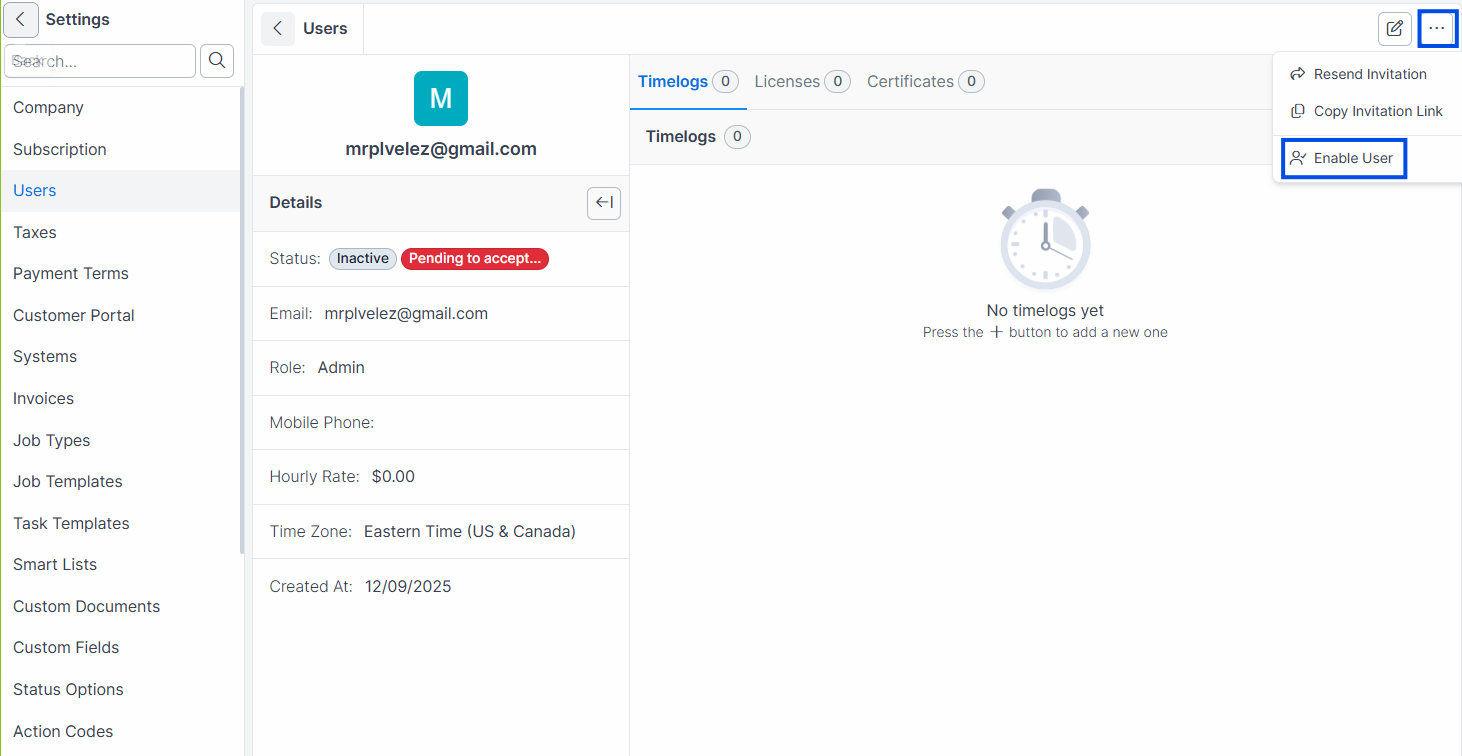The width and height of the screenshot is (1462, 756).
Task: Select the Timelogs tab
Action: click(688, 82)
